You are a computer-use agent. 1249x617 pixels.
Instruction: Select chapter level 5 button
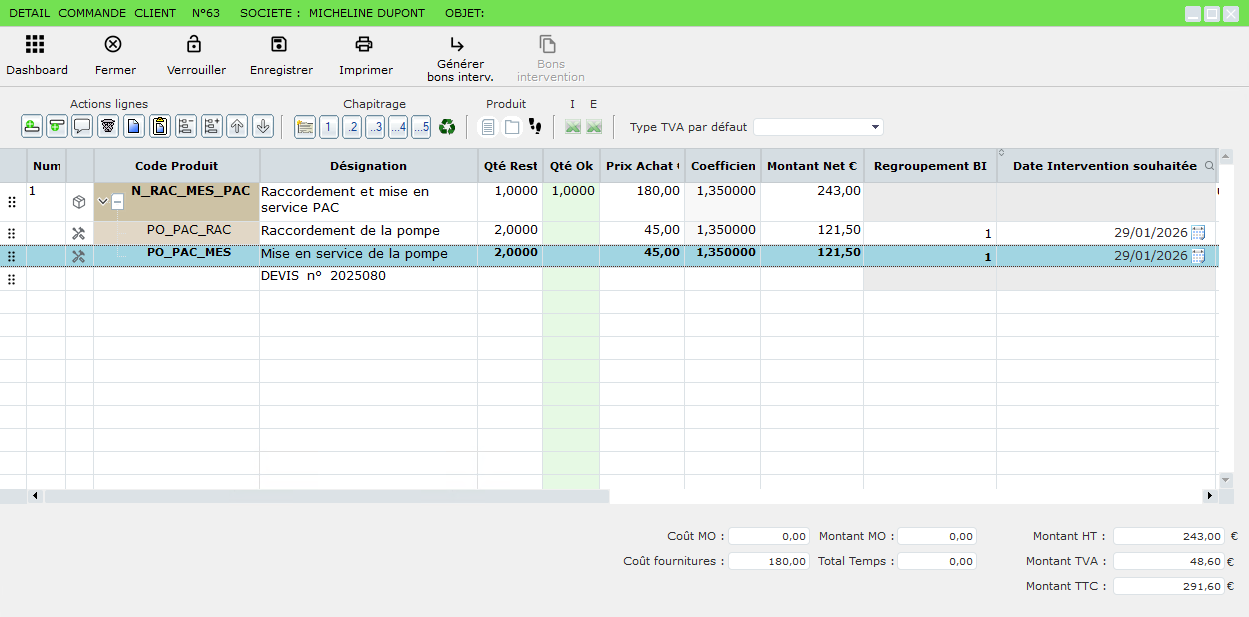pyautogui.click(x=421, y=127)
